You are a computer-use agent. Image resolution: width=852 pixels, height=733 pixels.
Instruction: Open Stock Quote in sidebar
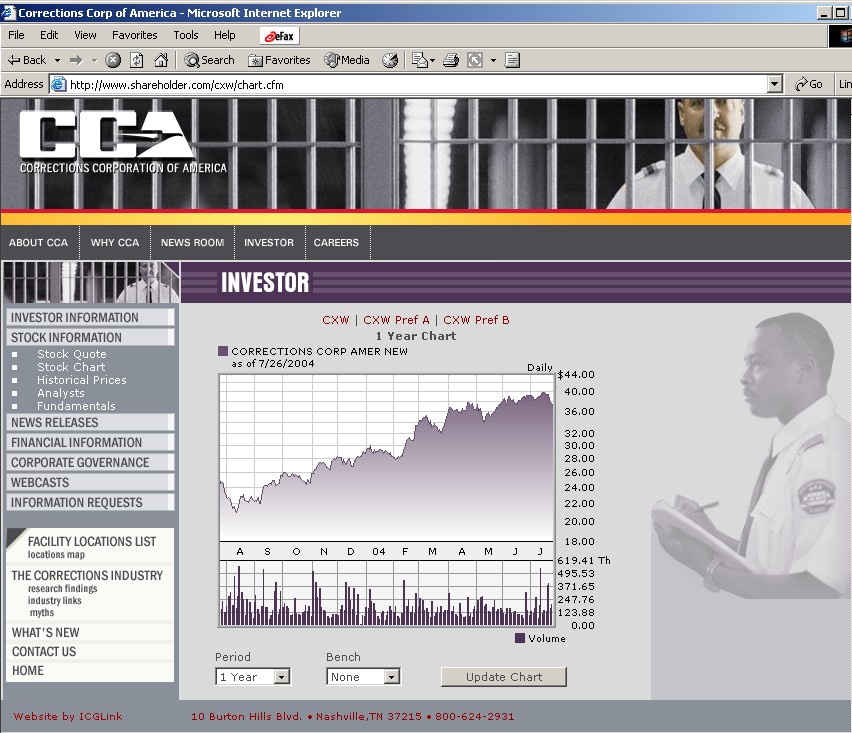coord(72,354)
